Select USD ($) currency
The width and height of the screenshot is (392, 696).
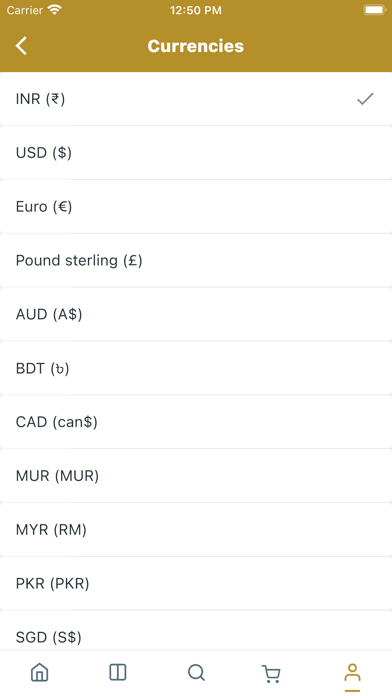click(196, 153)
